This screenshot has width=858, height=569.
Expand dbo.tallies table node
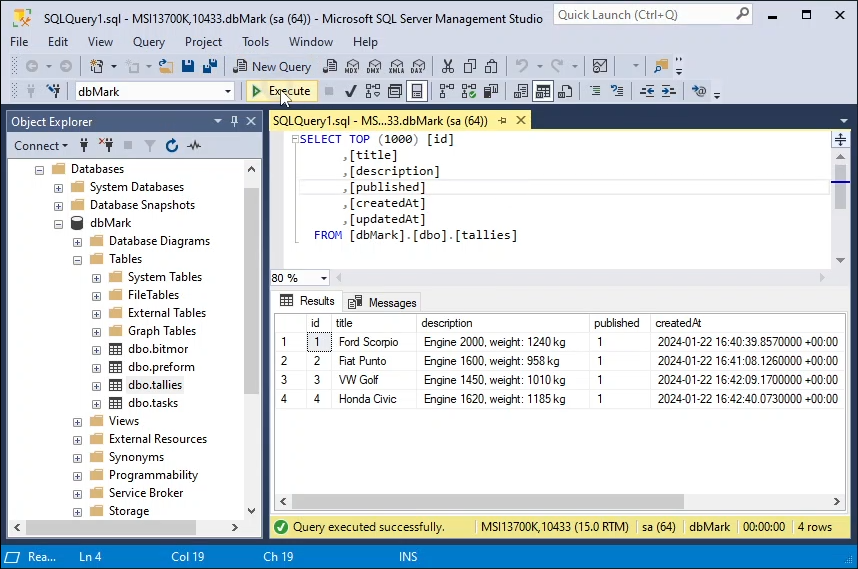tap(96, 386)
